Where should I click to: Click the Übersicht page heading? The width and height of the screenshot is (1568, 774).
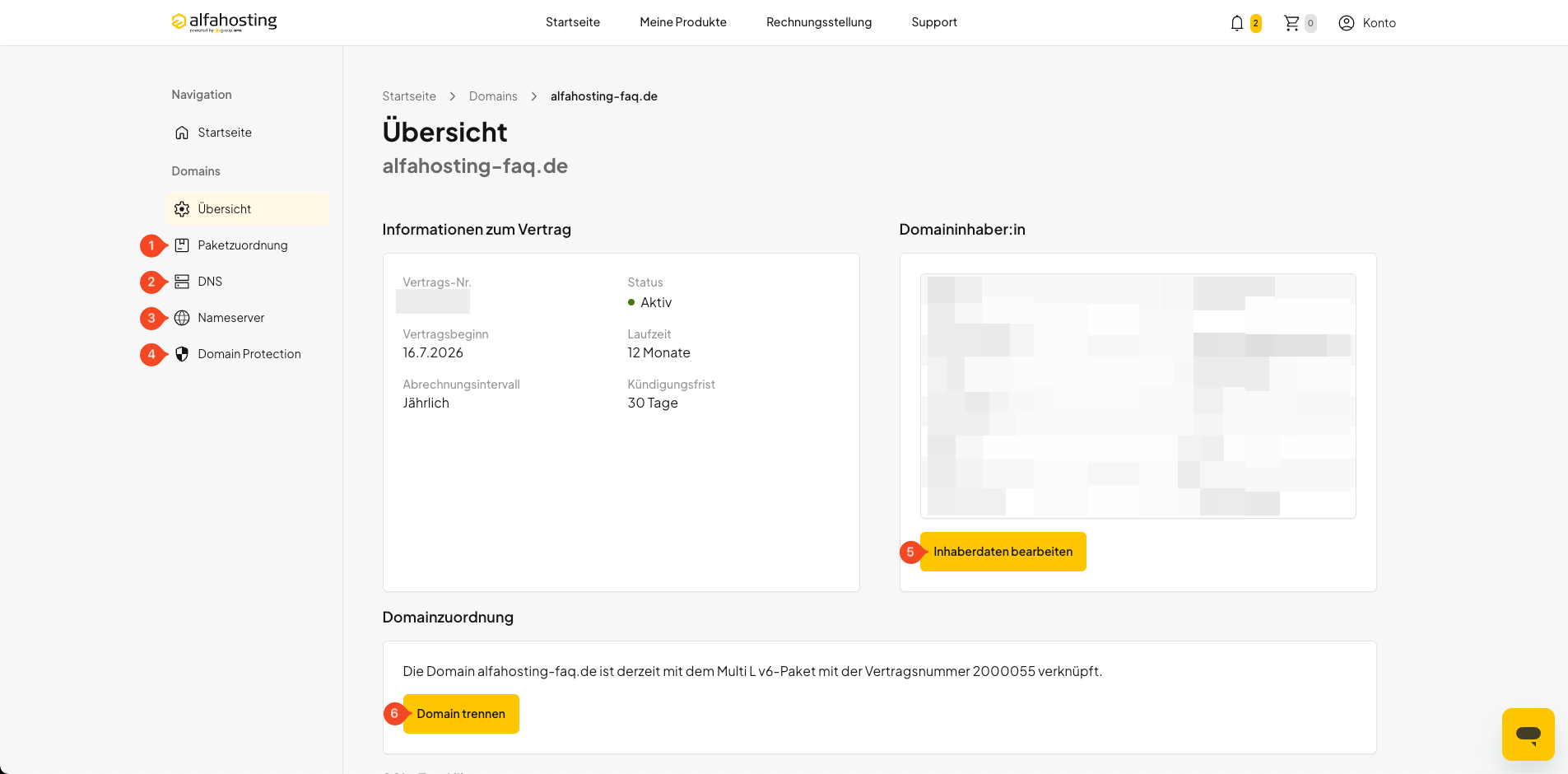444,132
